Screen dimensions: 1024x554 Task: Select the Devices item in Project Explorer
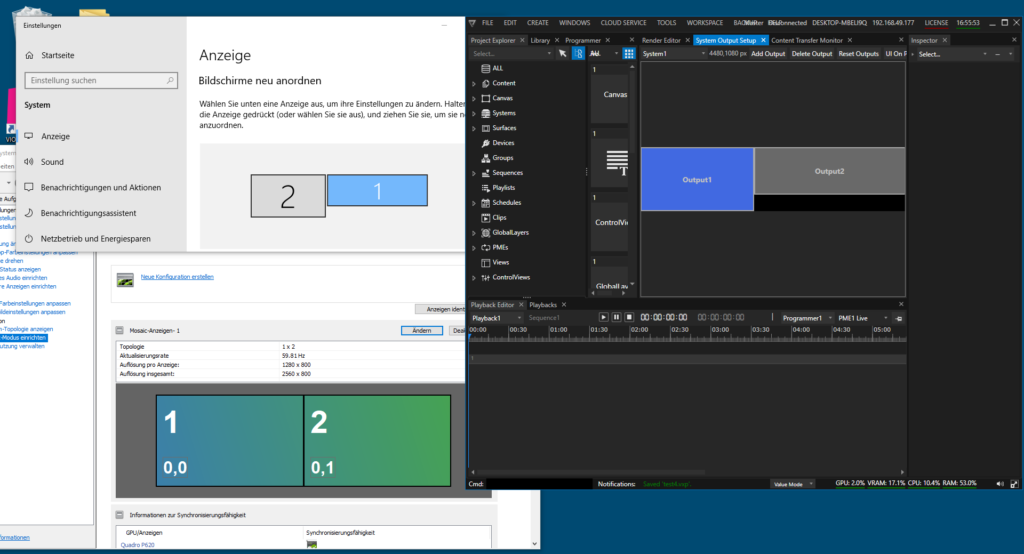pos(503,143)
